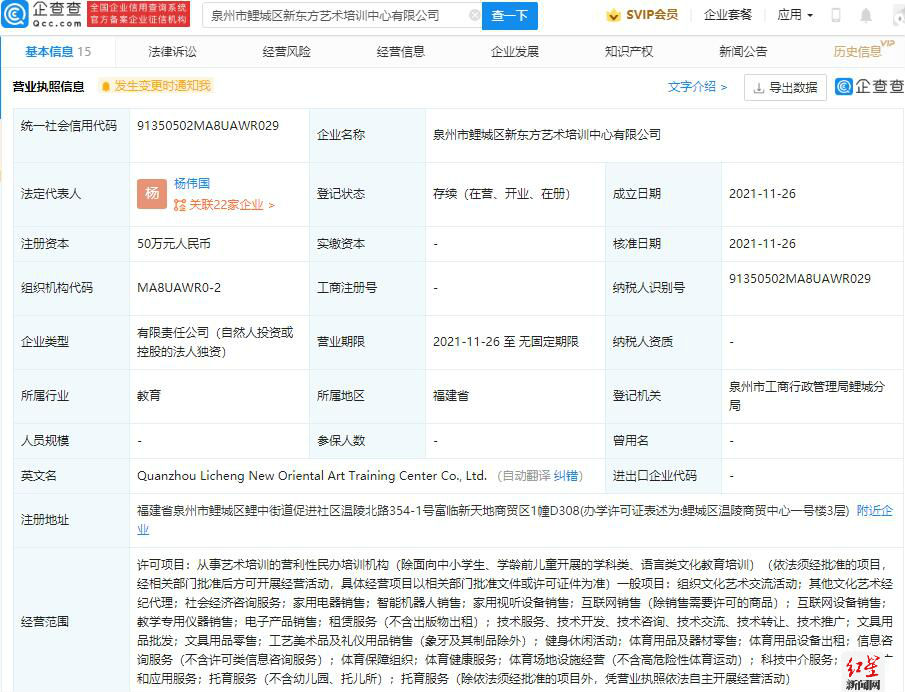The height and width of the screenshot is (692, 905).
Task: Open the user avatar icon
Action: pos(897,15)
